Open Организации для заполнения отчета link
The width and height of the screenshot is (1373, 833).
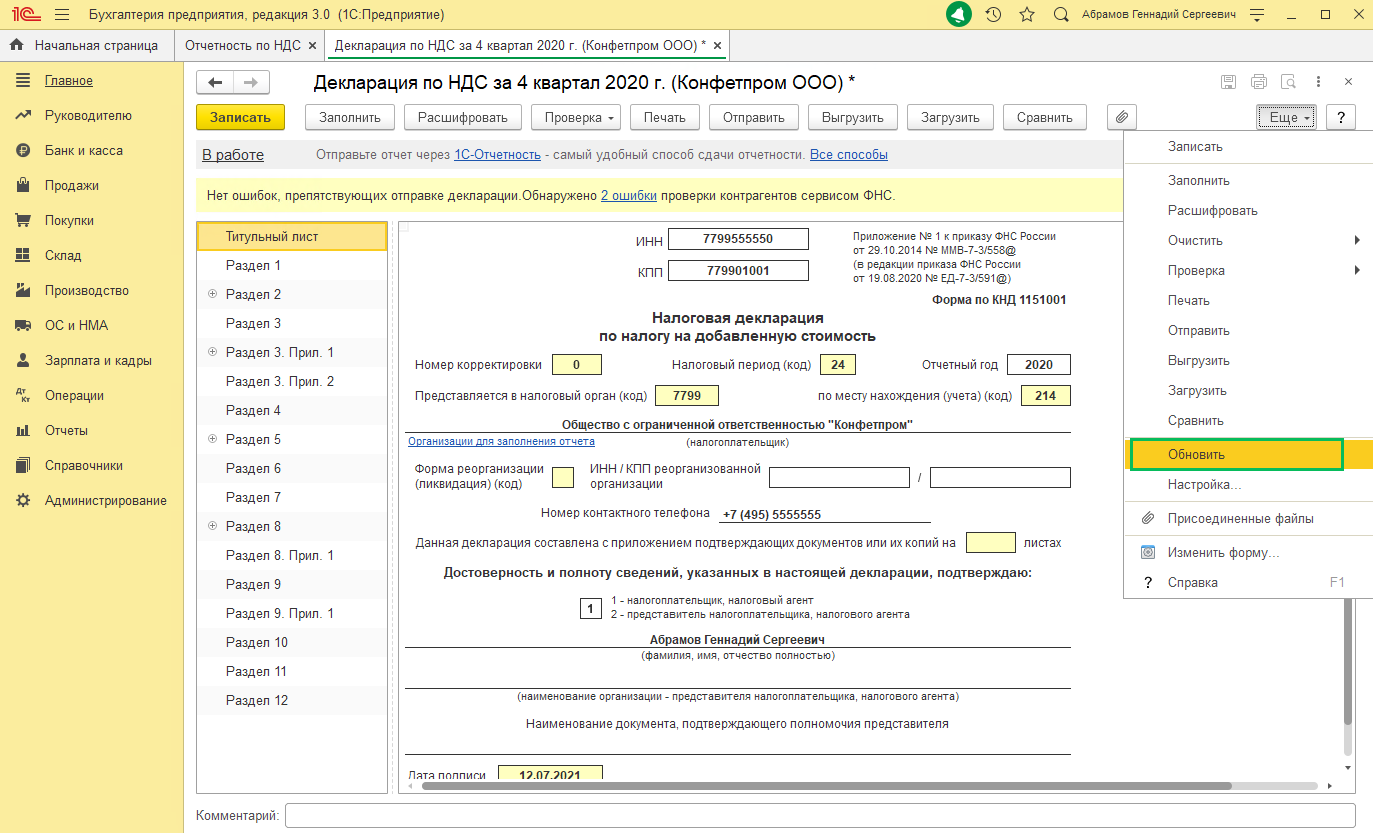(501, 441)
